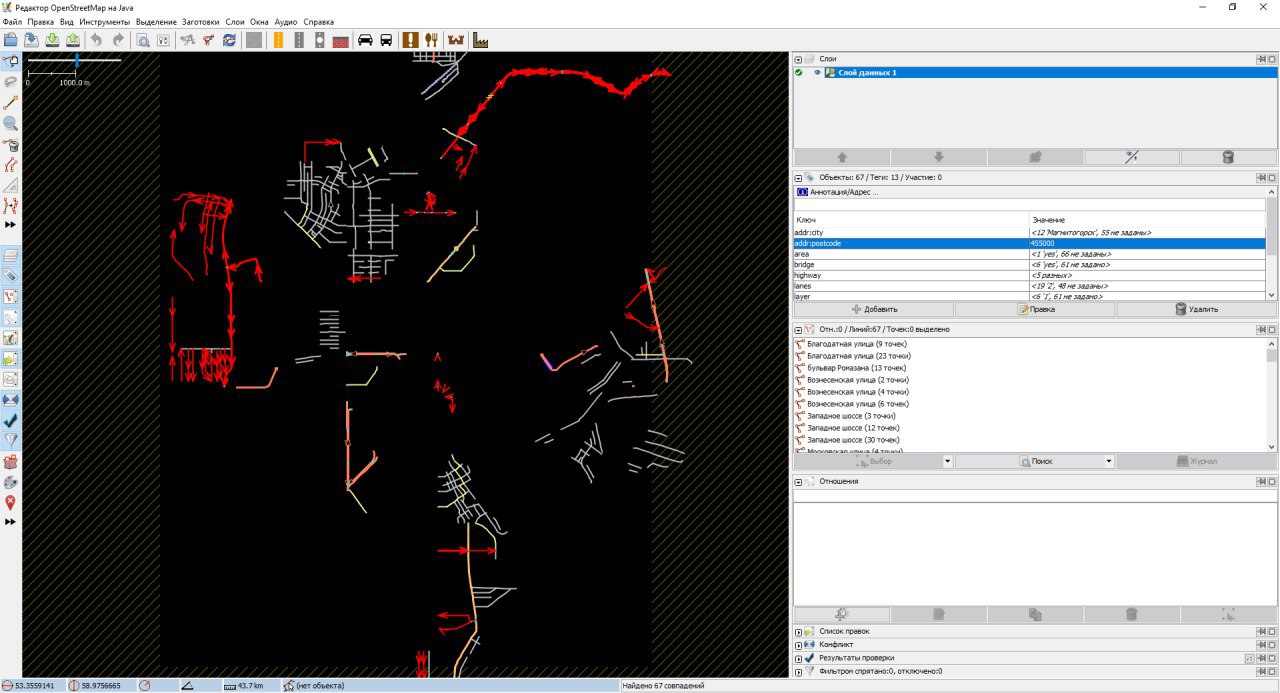This screenshot has width=1280, height=693.
Task: Toggle the Notes red pin sidebar button
Action: (11, 503)
